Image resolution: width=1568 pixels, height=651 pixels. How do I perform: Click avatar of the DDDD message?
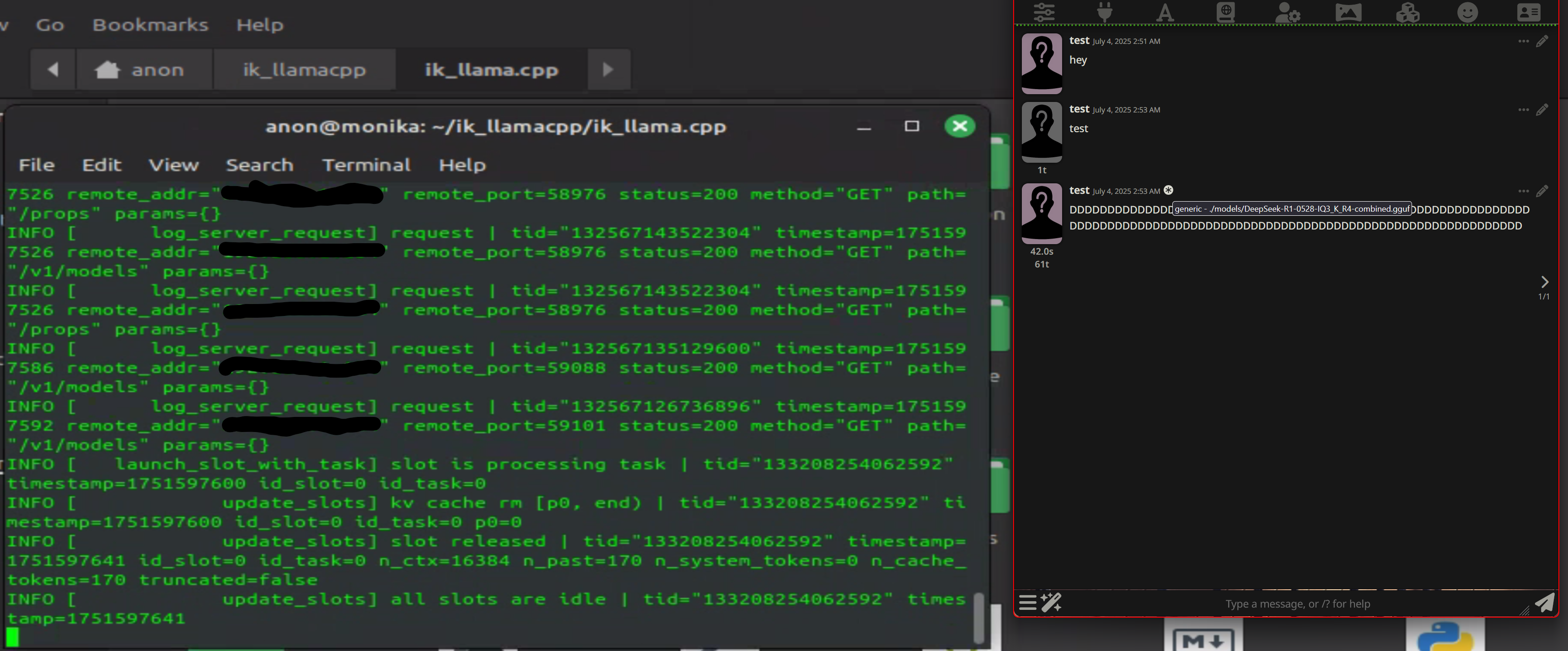pyautogui.click(x=1042, y=213)
